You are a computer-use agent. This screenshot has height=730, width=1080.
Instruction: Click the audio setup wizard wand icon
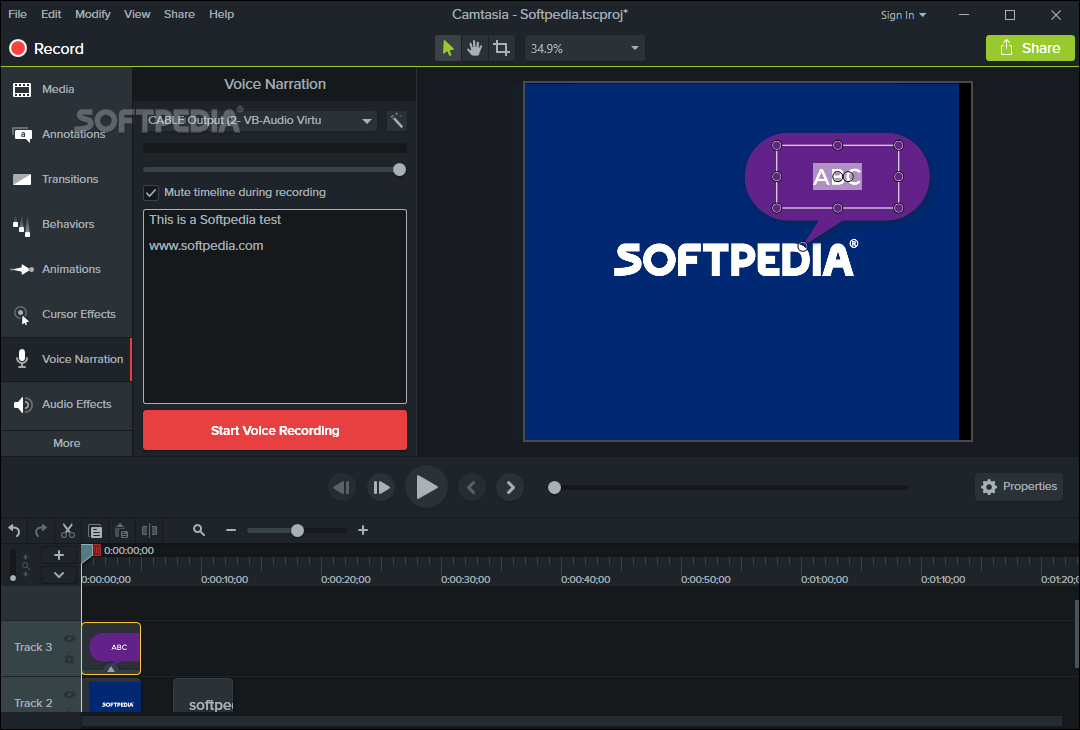pyautogui.click(x=397, y=121)
